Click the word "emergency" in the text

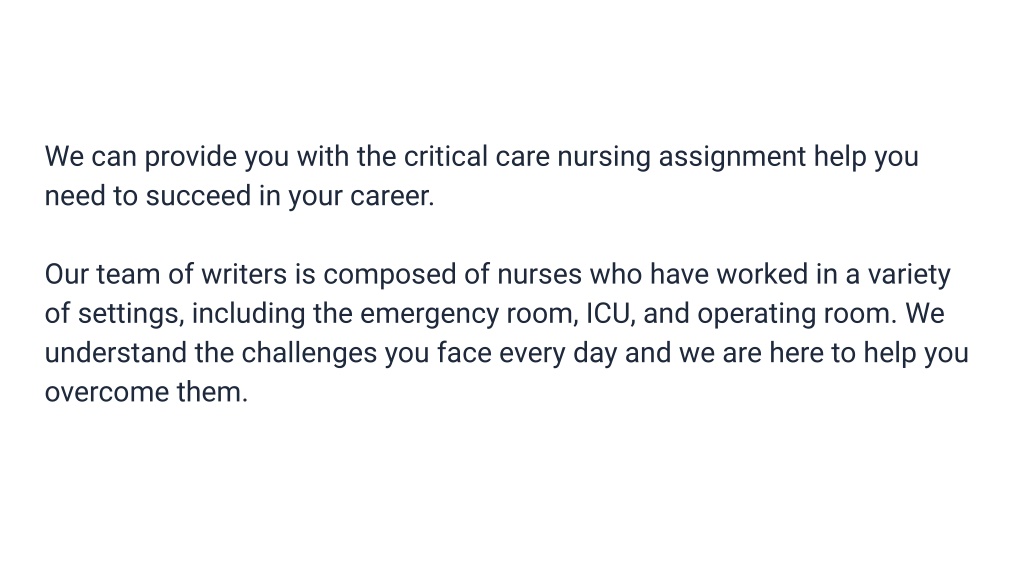430,314
